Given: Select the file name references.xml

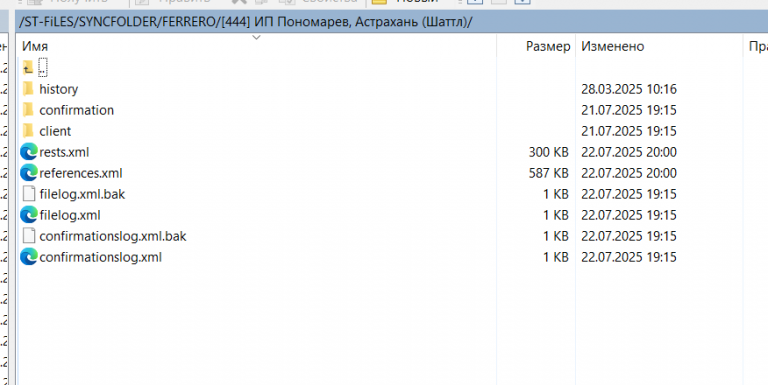Looking at the screenshot, I should click(x=81, y=173).
